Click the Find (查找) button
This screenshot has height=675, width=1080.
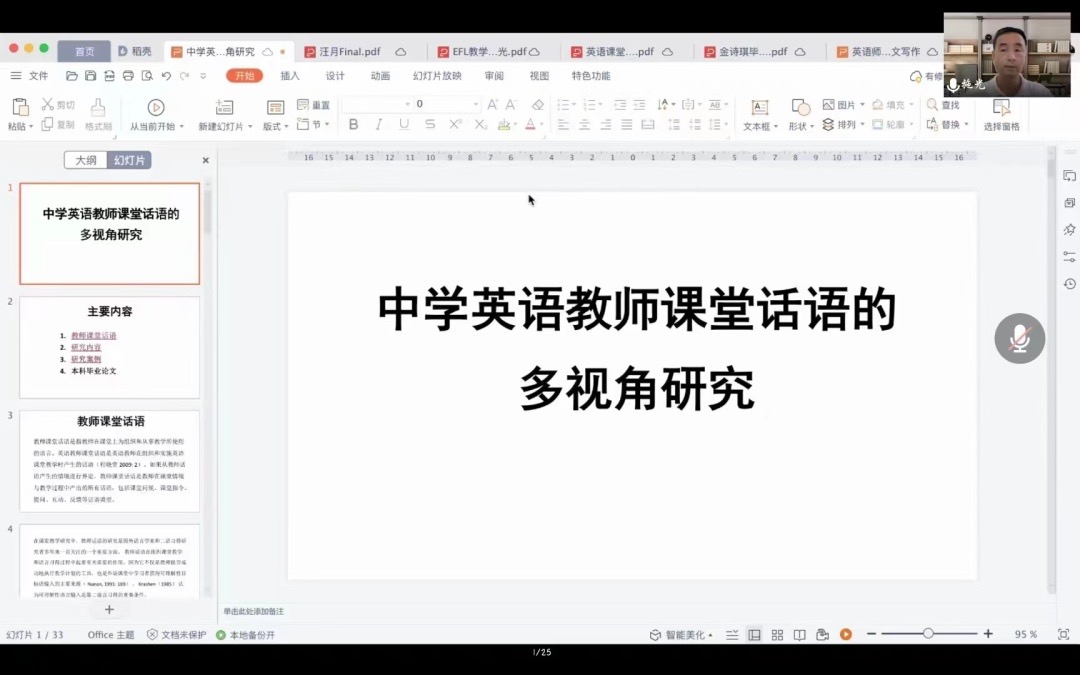(x=942, y=105)
